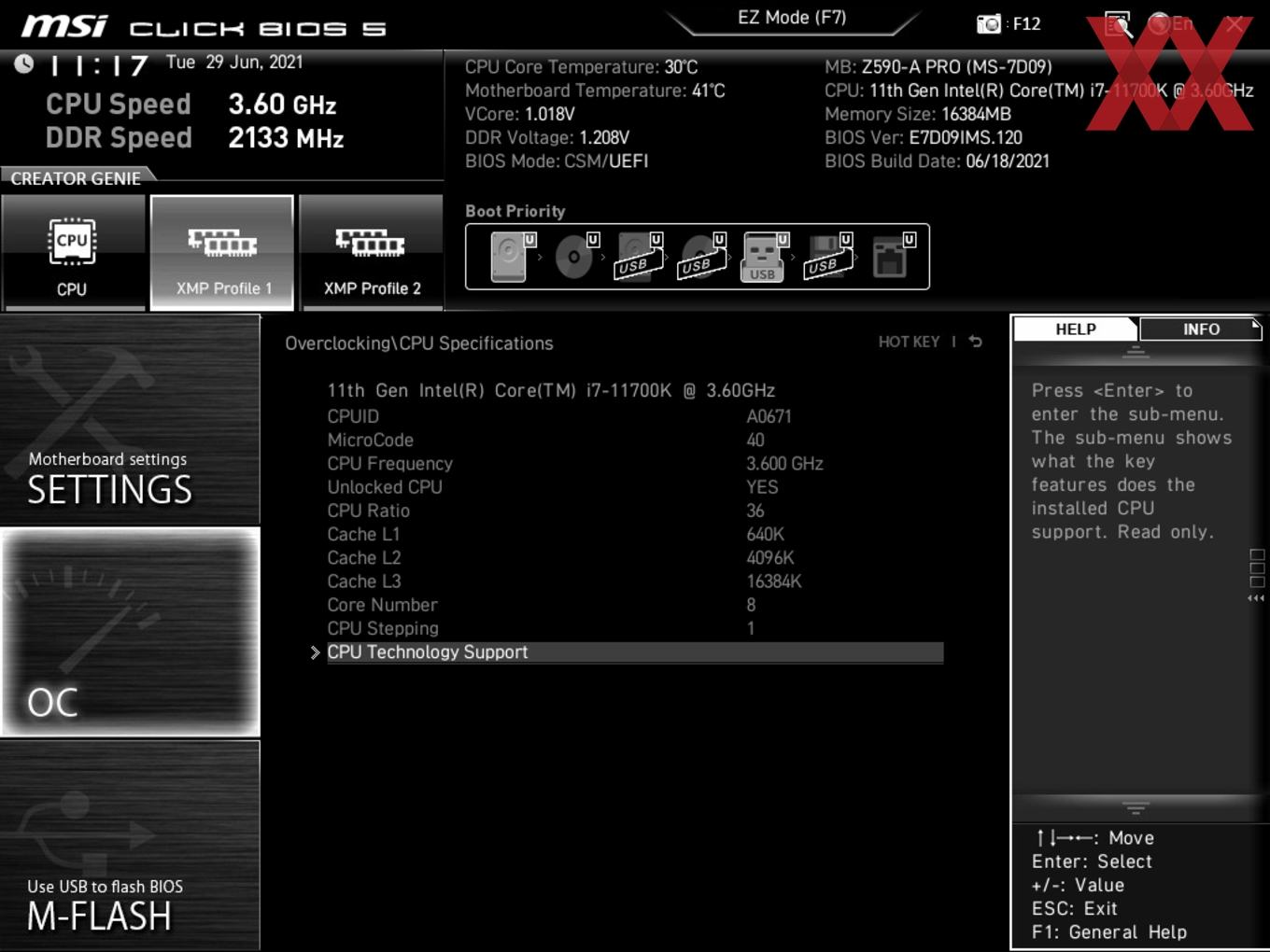Select the CD/DVD disc boot device icon
Image resolution: width=1270 pixels, height=952 pixels.
click(575, 256)
